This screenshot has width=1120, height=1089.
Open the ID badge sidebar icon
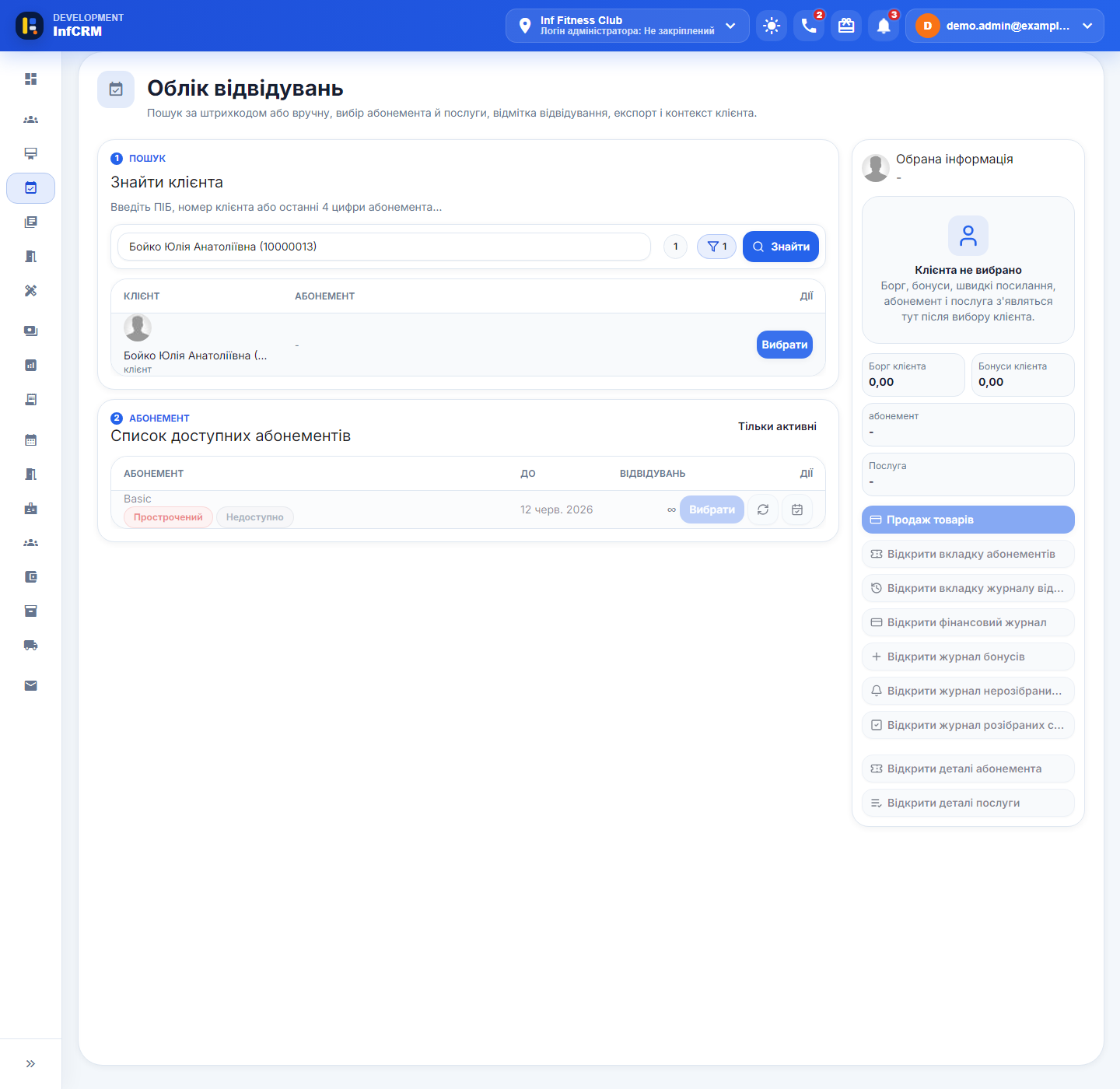coord(30,509)
